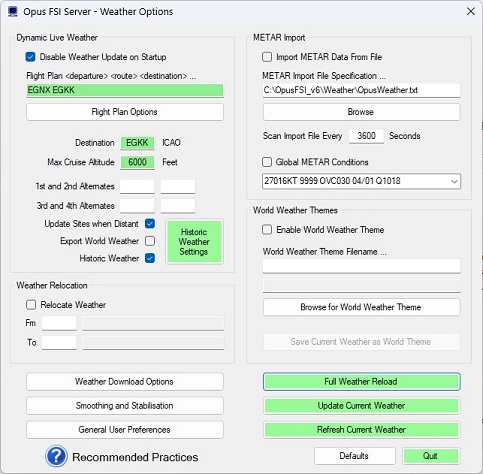The image size is (483, 474).
Task: Click the Max Cruise Altitude field
Action: [x=137, y=162]
